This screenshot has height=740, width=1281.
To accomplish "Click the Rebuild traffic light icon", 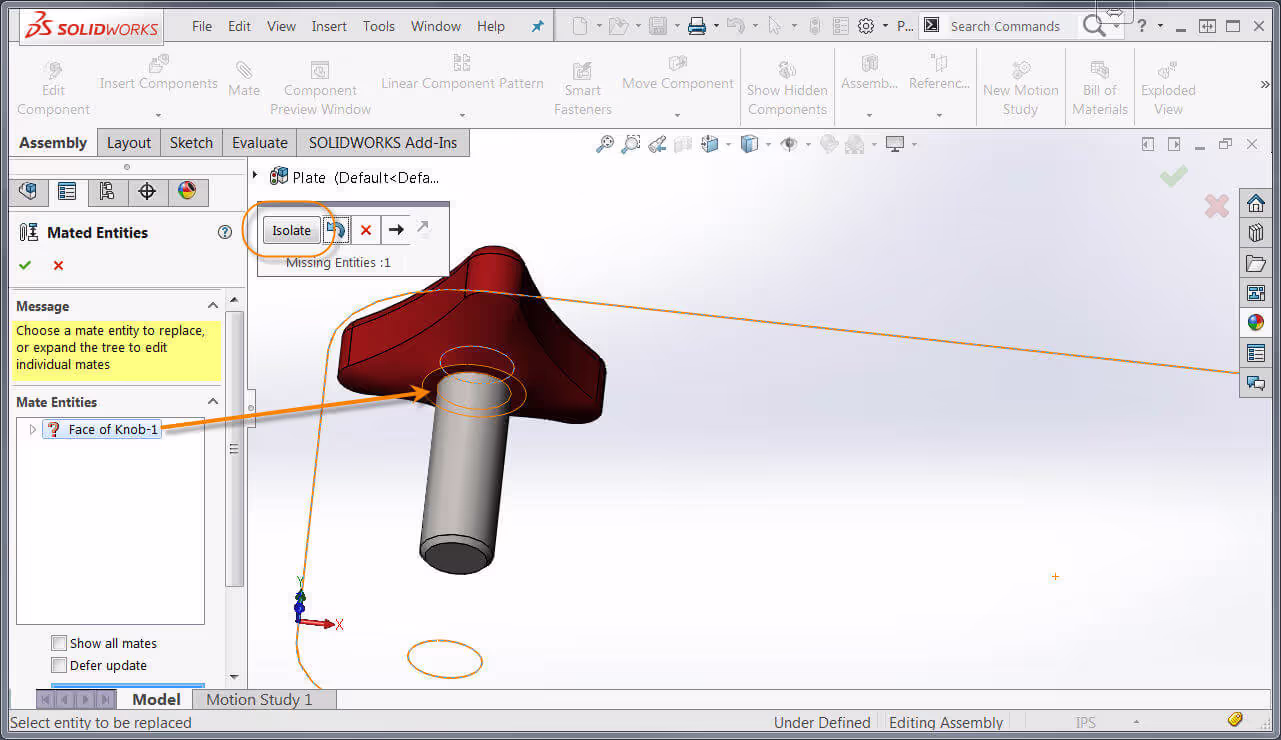I will 815,26.
